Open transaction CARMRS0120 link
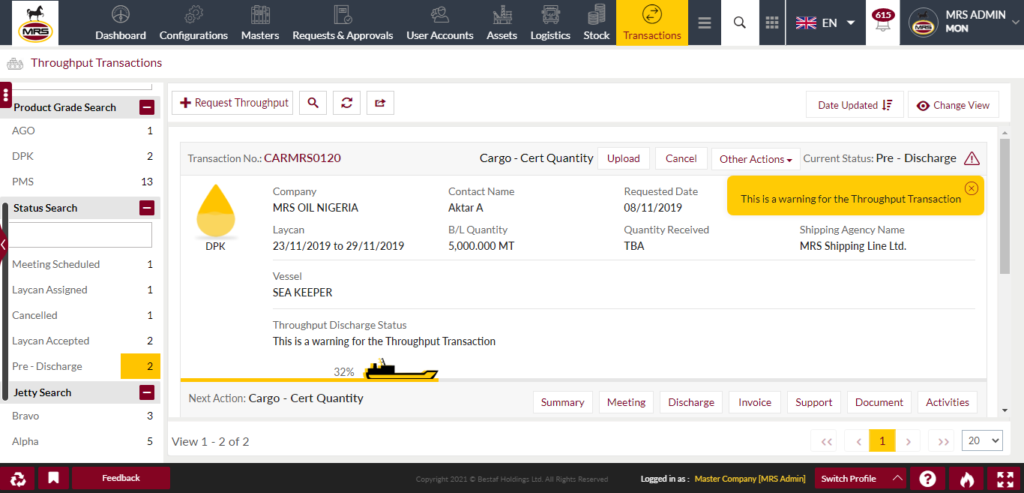 pyautogui.click(x=302, y=158)
